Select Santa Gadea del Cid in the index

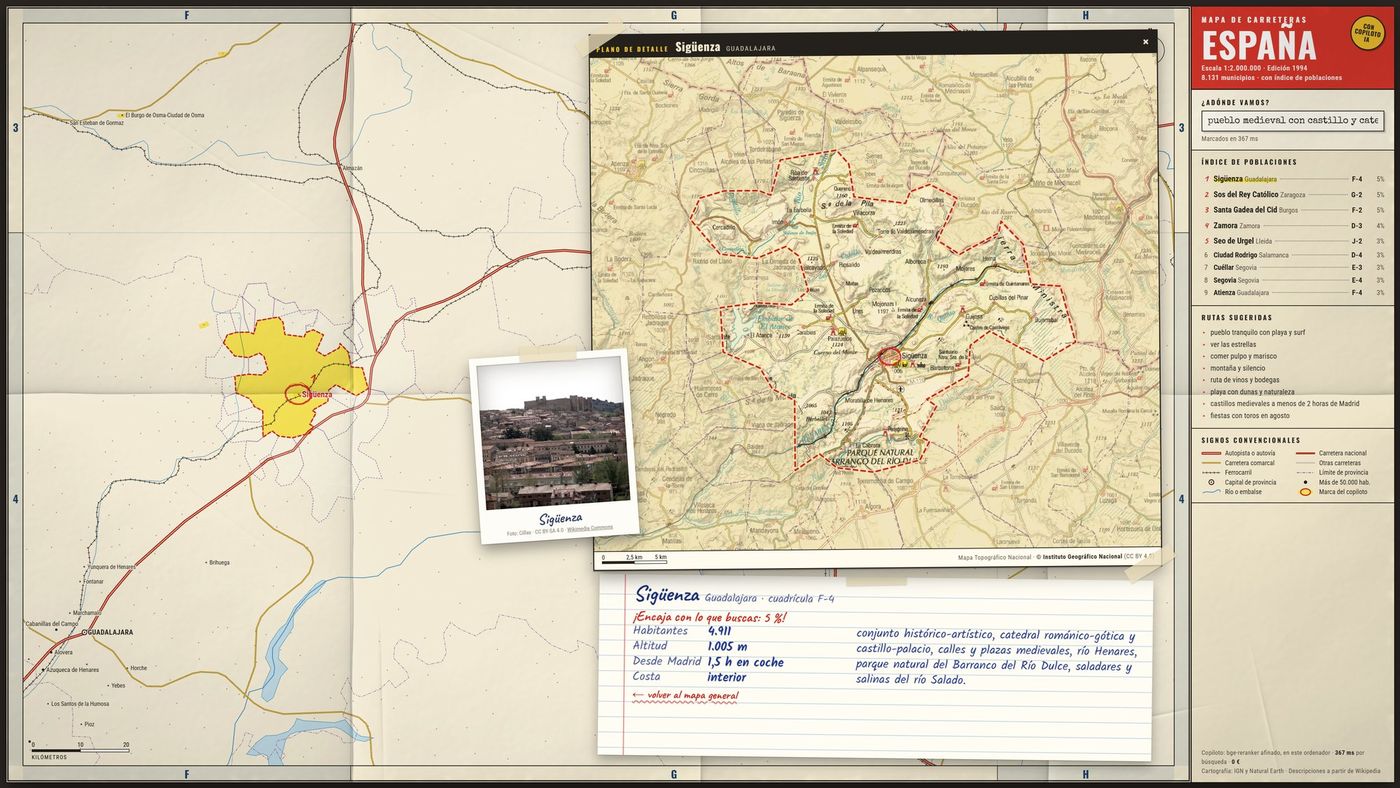(x=1294, y=210)
